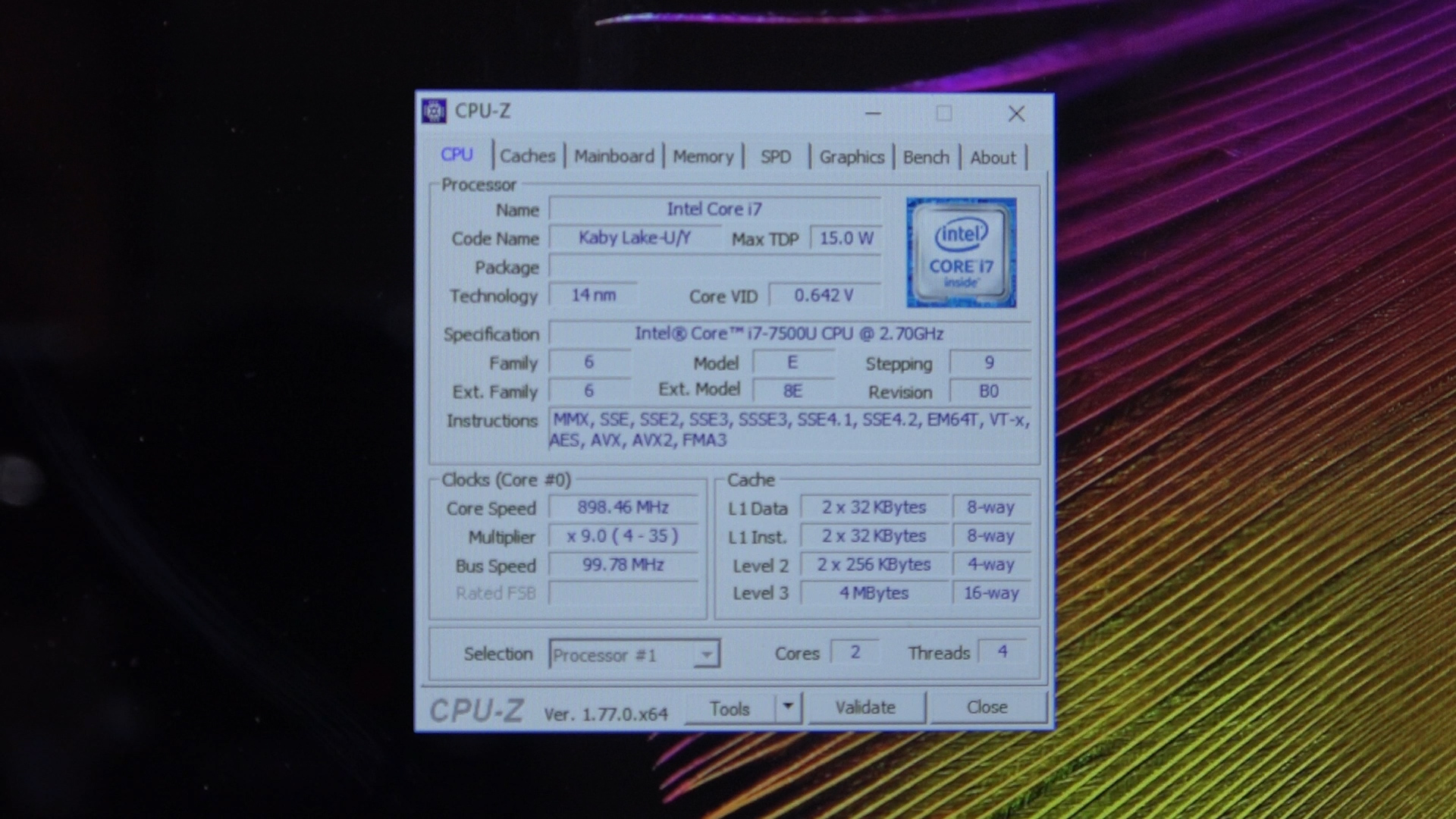Click the Cores value 2
The height and width of the screenshot is (819, 1456).
(x=855, y=652)
